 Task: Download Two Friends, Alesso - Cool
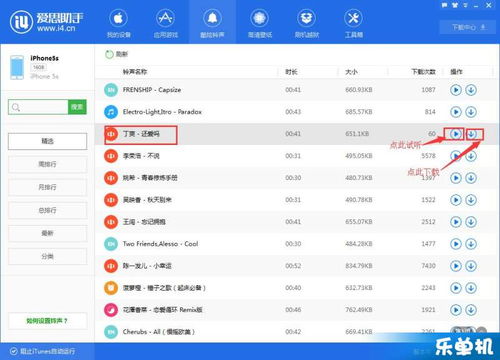tap(471, 244)
